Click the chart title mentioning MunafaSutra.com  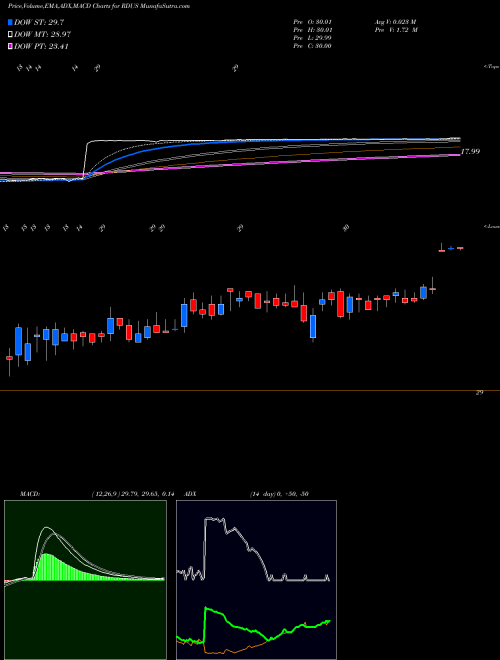pyautogui.click(x=98, y=6)
